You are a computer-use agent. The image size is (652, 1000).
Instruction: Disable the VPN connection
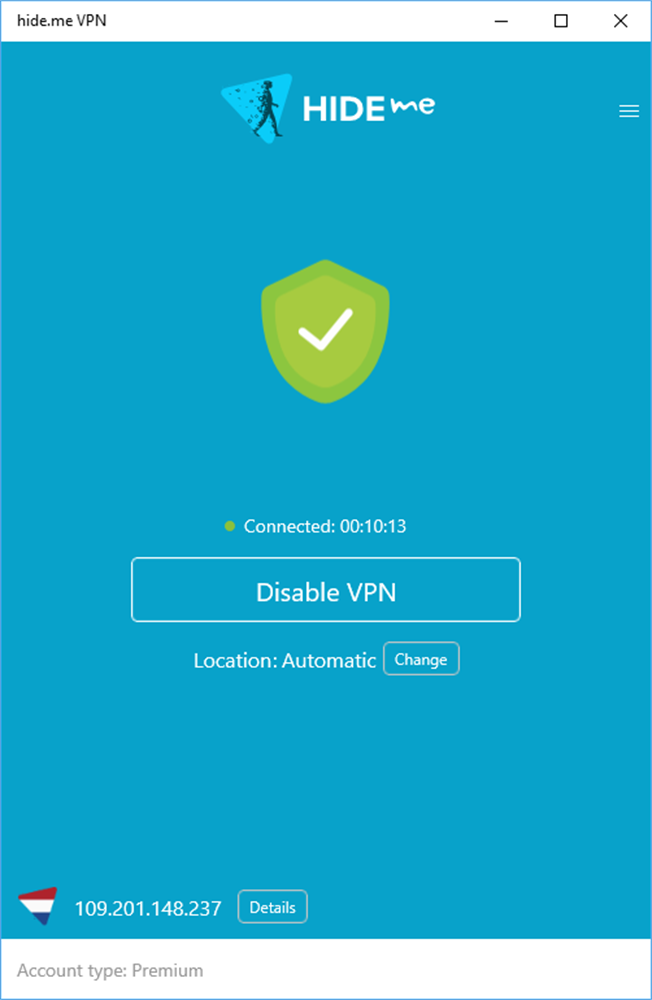pos(325,589)
